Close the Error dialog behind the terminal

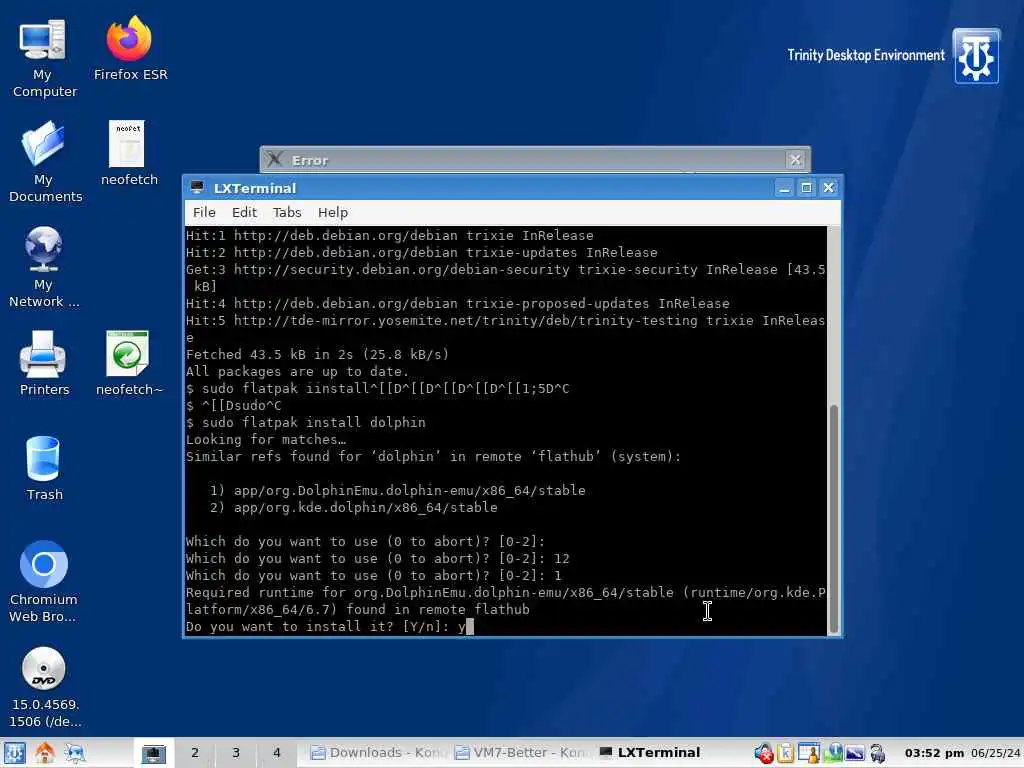pyautogui.click(x=795, y=160)
